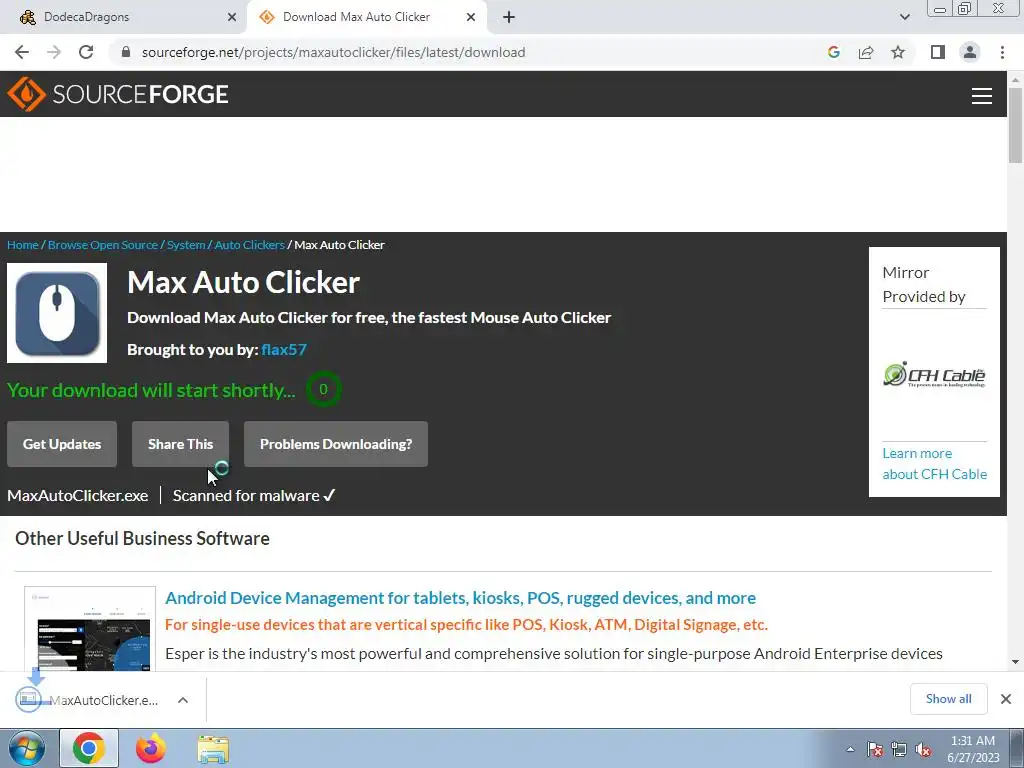1024x768 pixels.
Task: Click the Share This button
Action: [180, 444]
